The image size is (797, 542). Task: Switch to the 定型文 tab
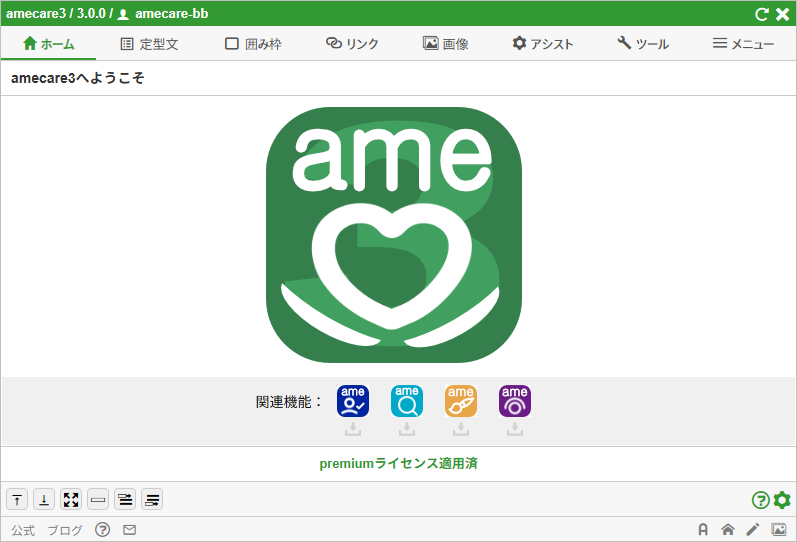(148, 44)
